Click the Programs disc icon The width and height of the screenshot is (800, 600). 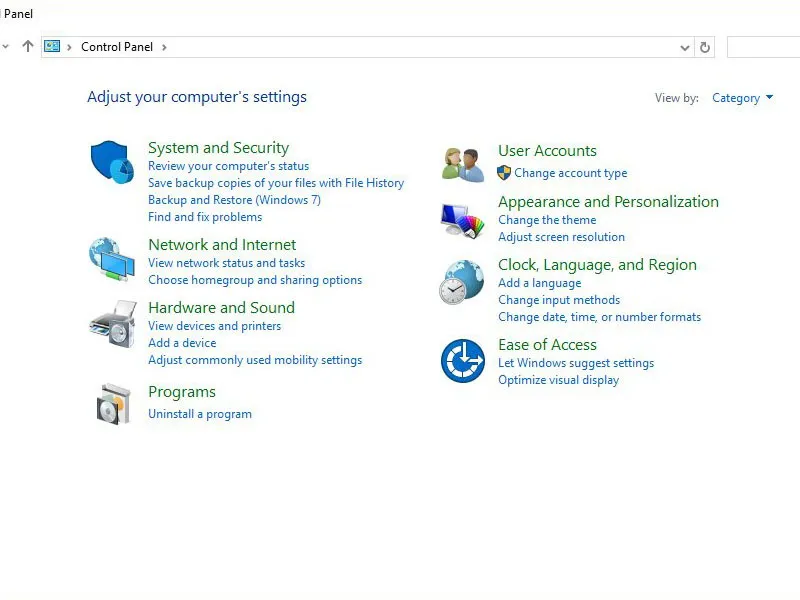tap(111, 403)
